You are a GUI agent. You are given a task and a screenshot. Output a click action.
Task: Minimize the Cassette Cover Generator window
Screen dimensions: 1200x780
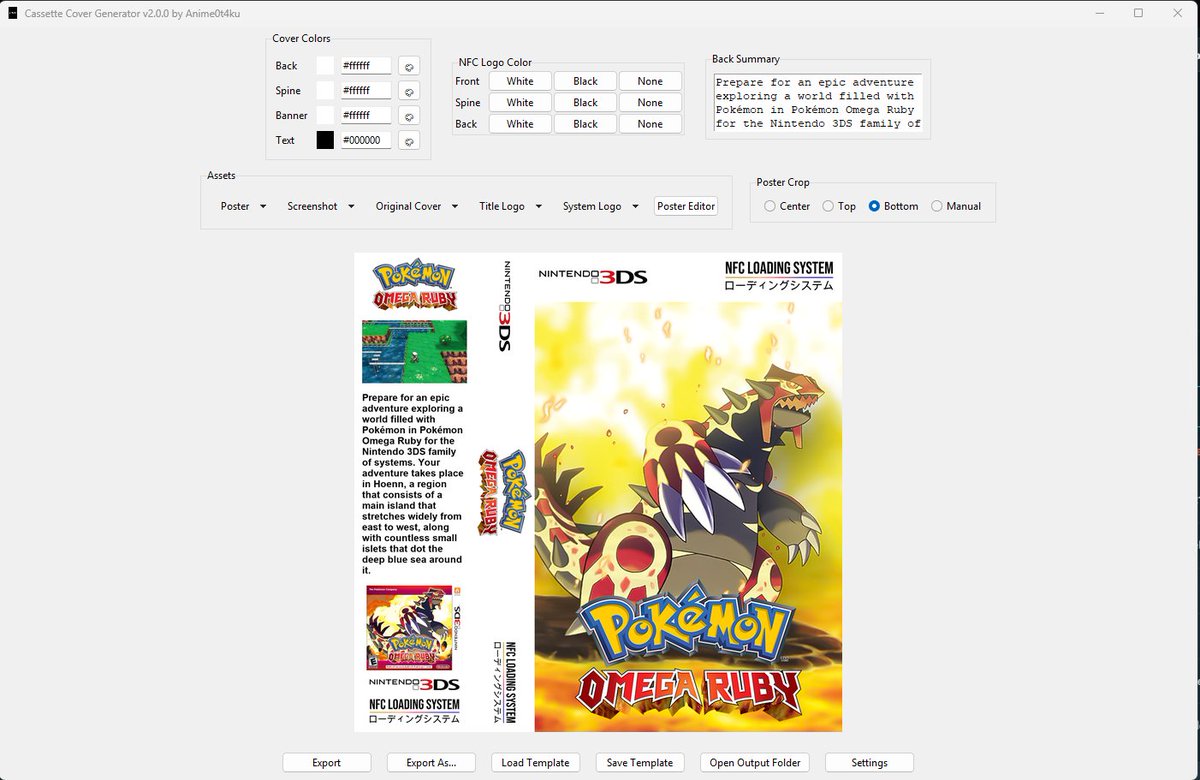(x=1099, y=13)
